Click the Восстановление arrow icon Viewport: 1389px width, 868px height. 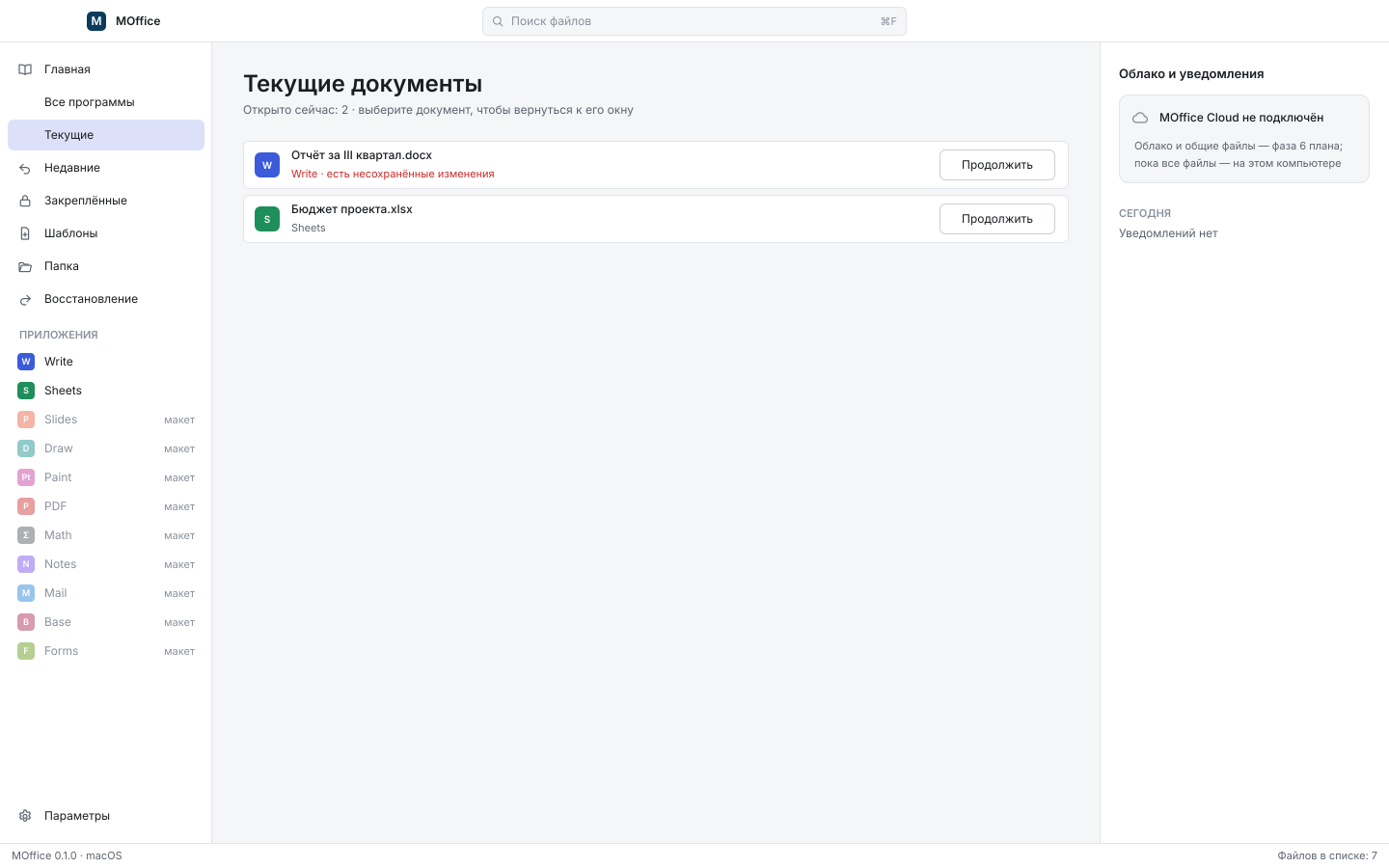[x=25, y=299]
